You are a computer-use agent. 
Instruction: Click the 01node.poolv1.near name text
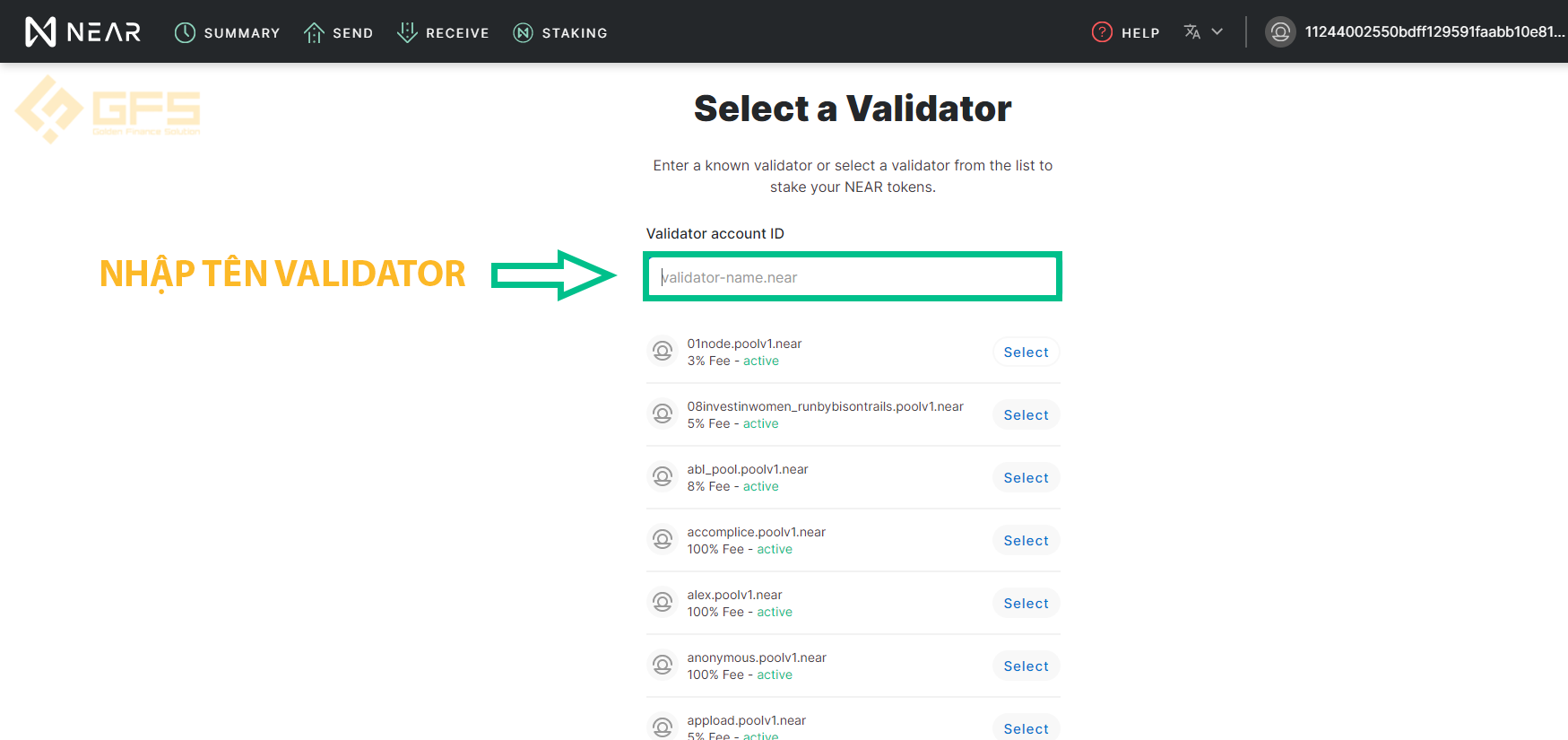(x=744, y=344)
